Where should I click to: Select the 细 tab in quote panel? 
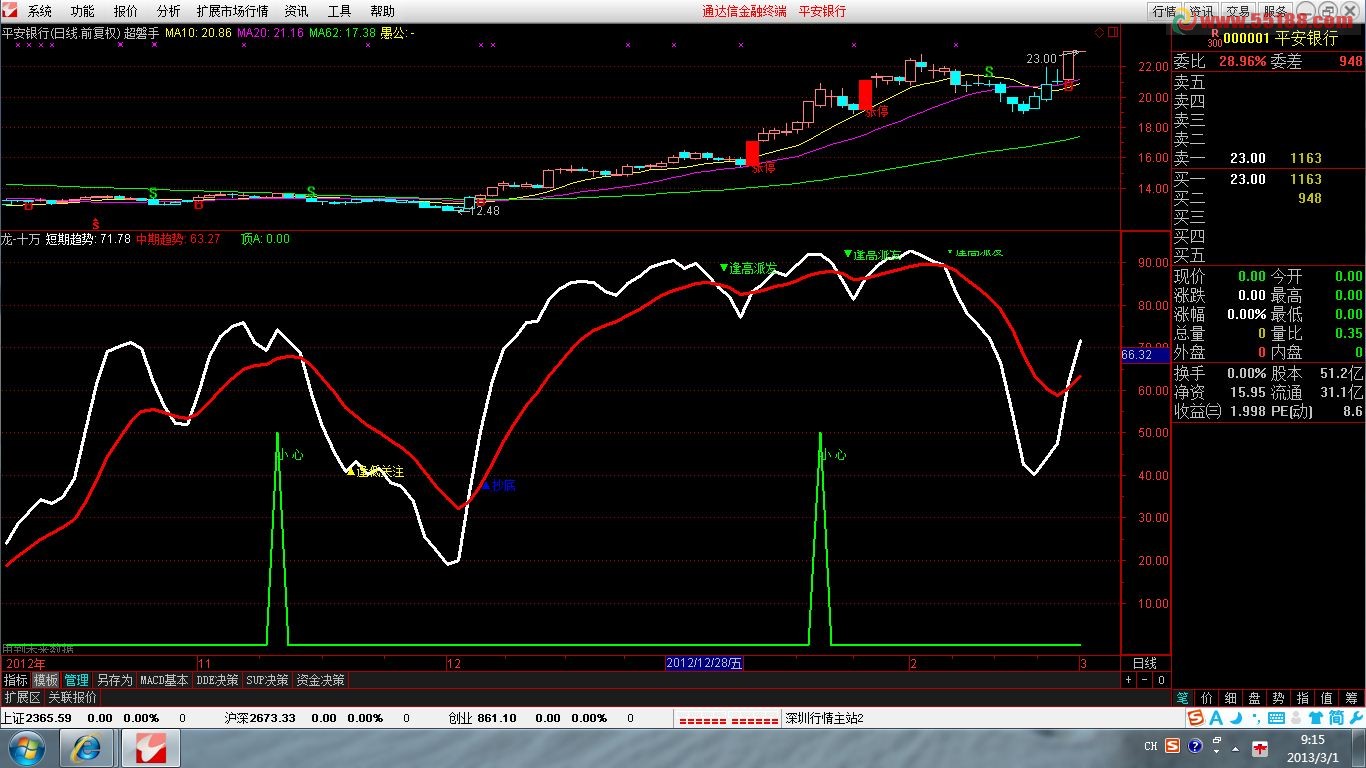[1231, 698]
